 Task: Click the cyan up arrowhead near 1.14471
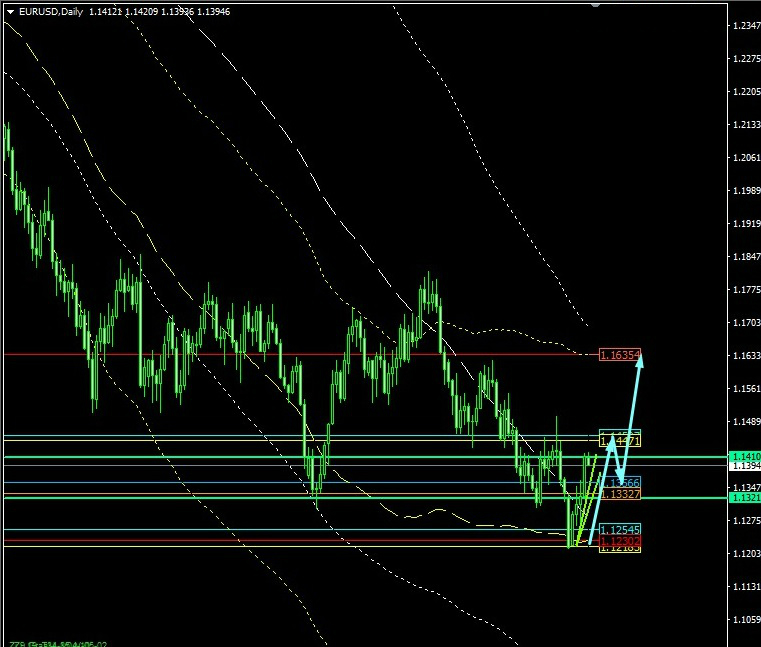(x=609, y=441)
